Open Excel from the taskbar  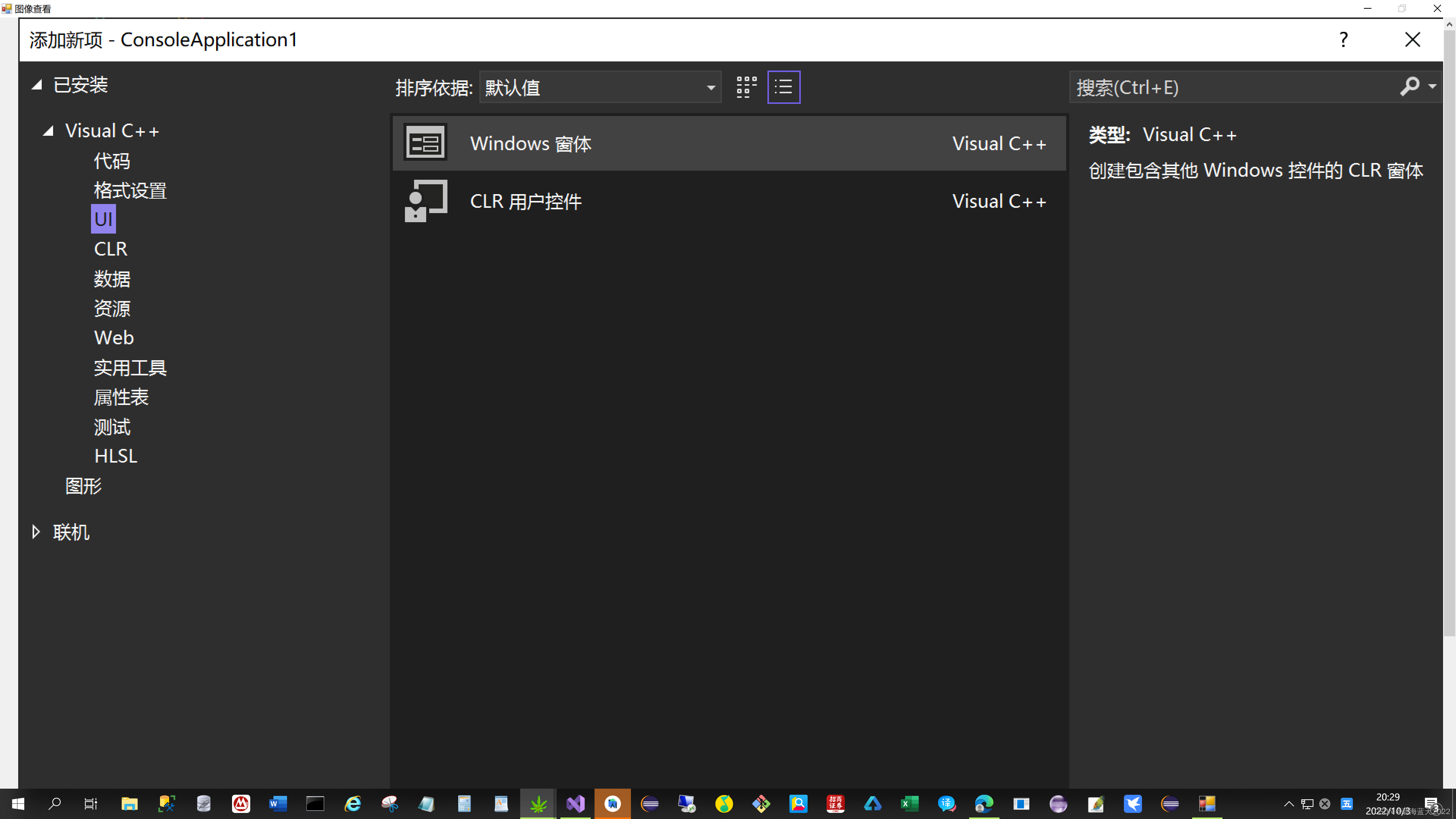[910, 803]
